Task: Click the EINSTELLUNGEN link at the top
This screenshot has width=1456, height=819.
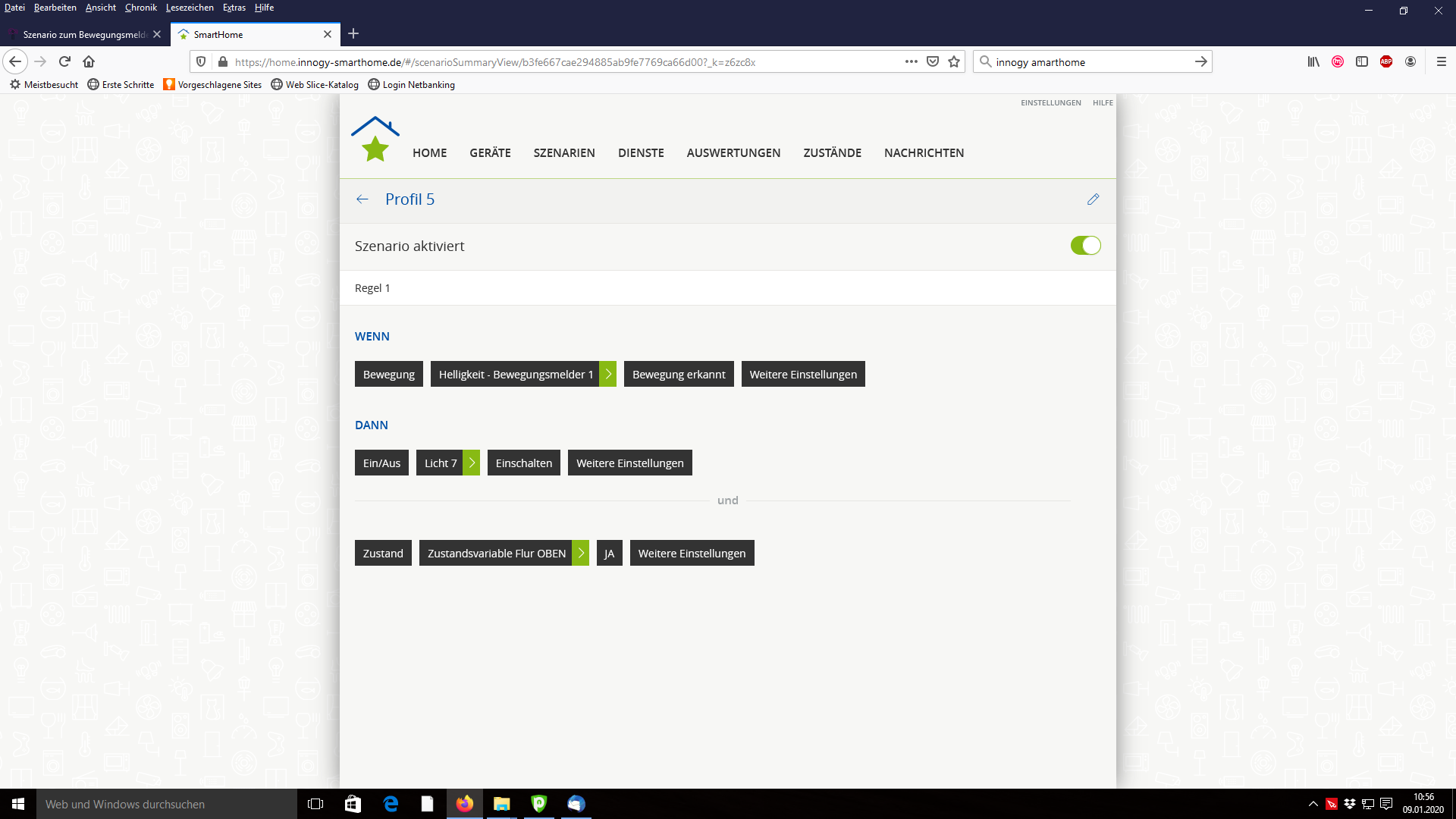Action: coord(1050,102)
